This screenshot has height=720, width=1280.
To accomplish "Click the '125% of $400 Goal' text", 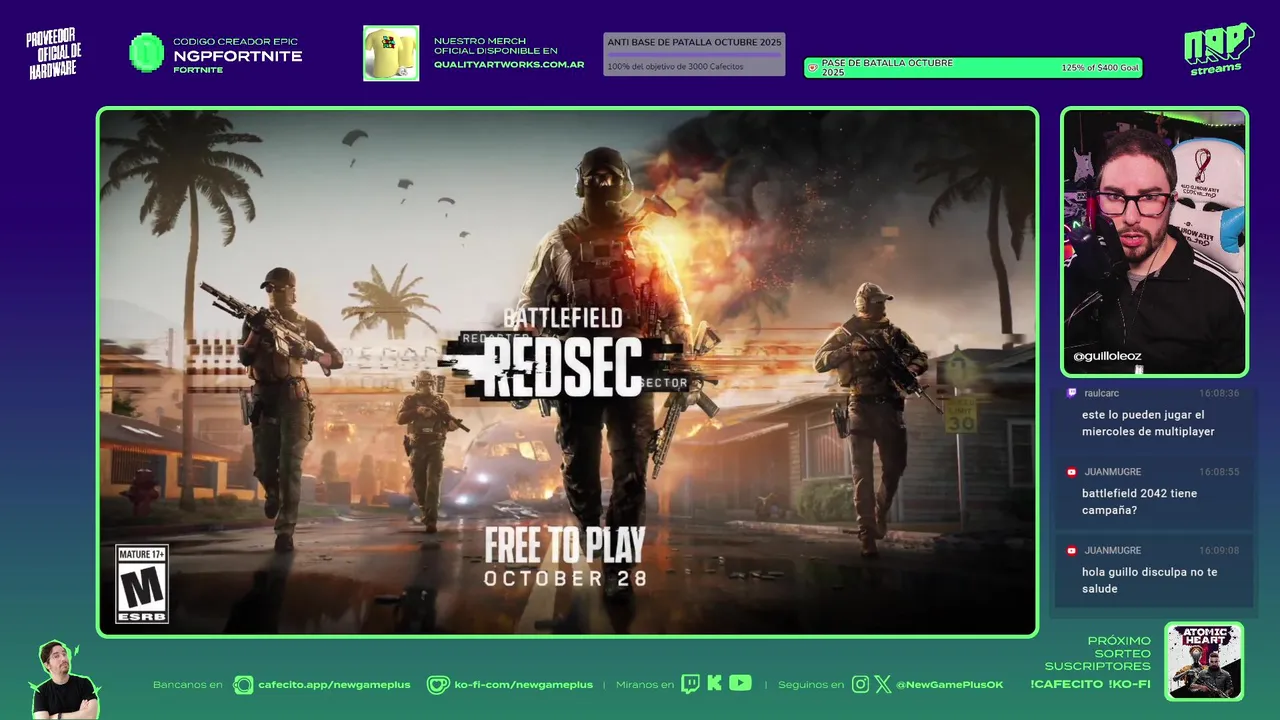I will [x=1100, y=68].
